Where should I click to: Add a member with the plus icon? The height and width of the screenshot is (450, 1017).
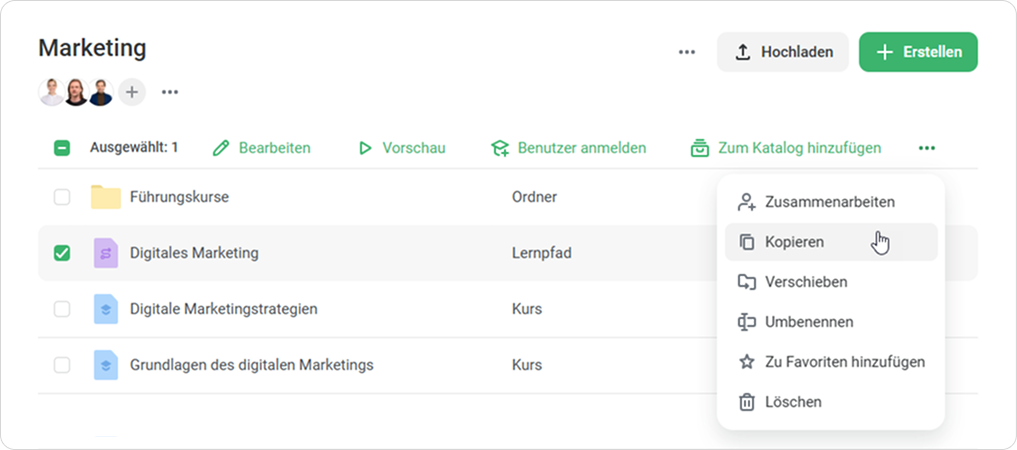132,93
